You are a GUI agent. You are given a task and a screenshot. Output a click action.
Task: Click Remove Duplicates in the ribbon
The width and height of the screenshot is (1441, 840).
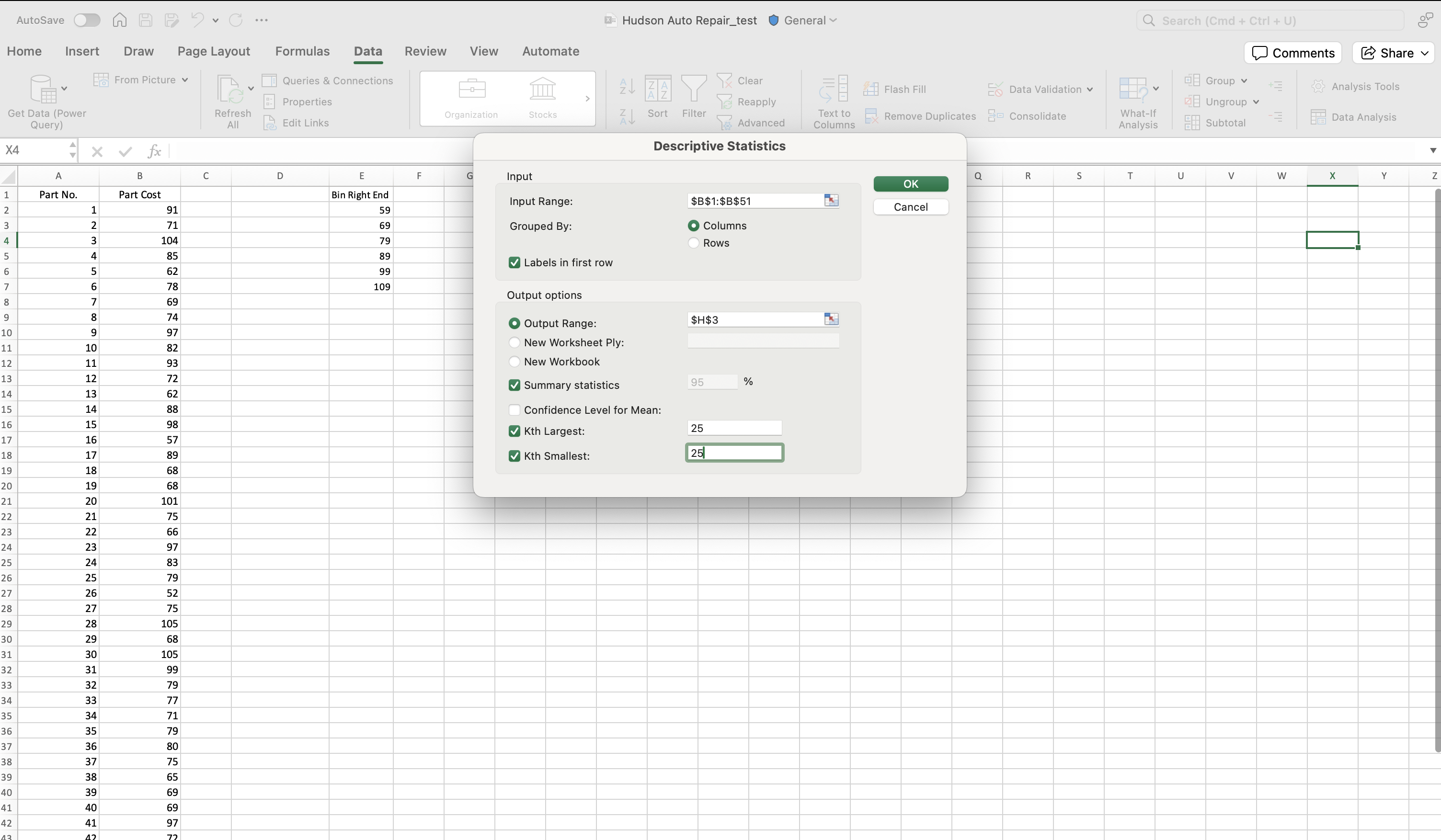coord(921,116)
